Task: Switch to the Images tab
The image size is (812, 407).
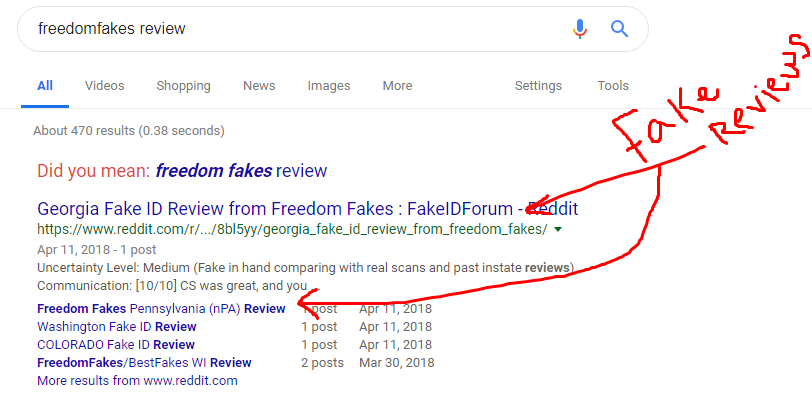Action: pos(329,85)
